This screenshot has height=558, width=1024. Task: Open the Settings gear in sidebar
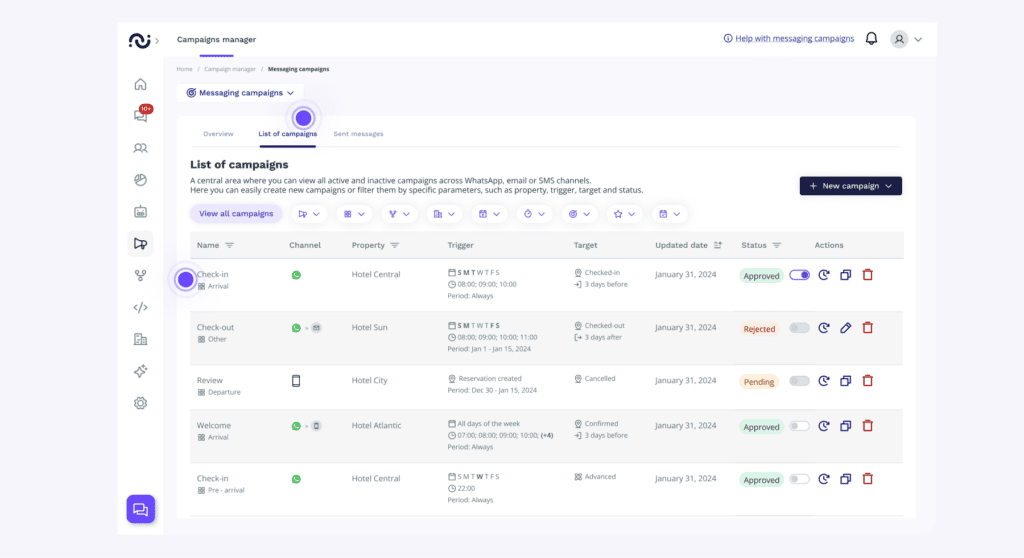[140, 403]
